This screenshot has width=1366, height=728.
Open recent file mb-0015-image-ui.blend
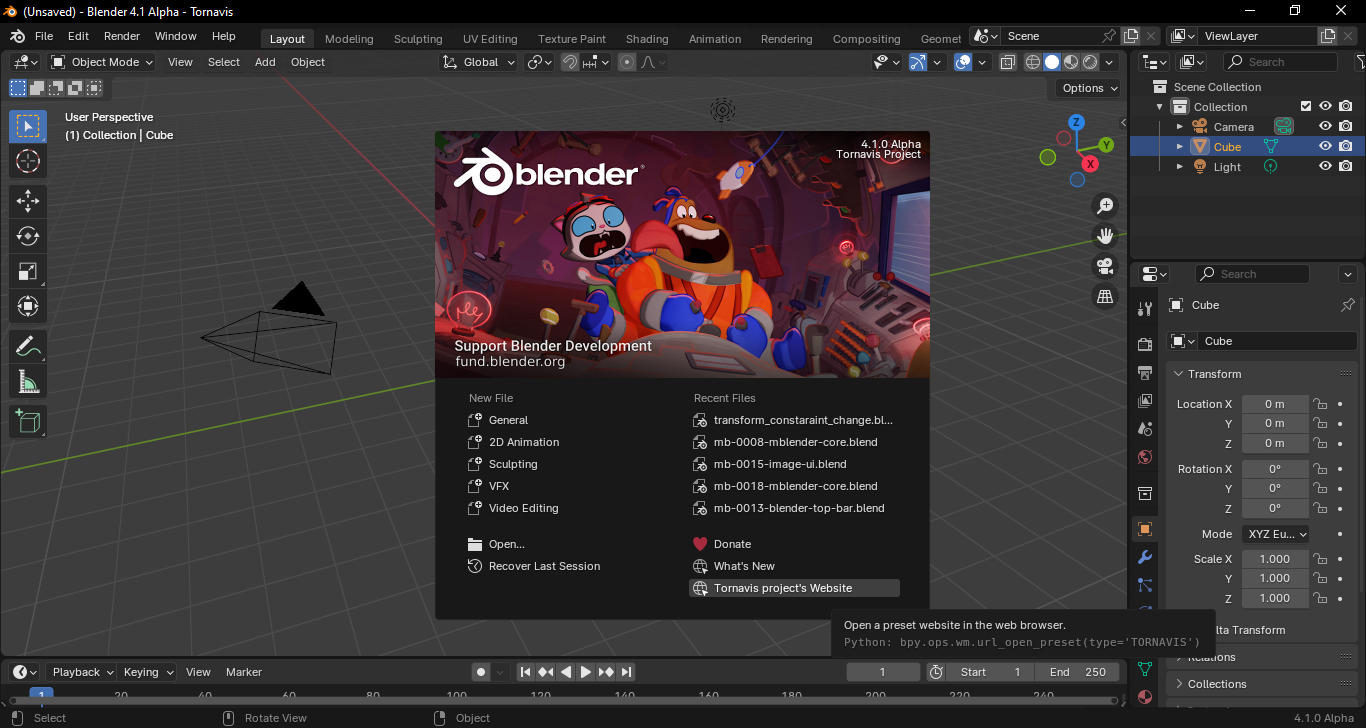(780, 464)
